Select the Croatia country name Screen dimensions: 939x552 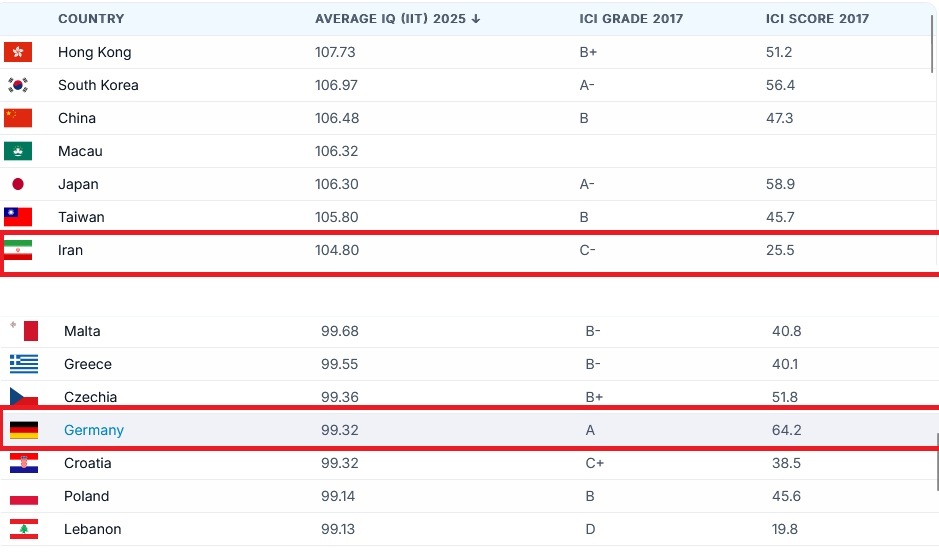coord(87,463)
